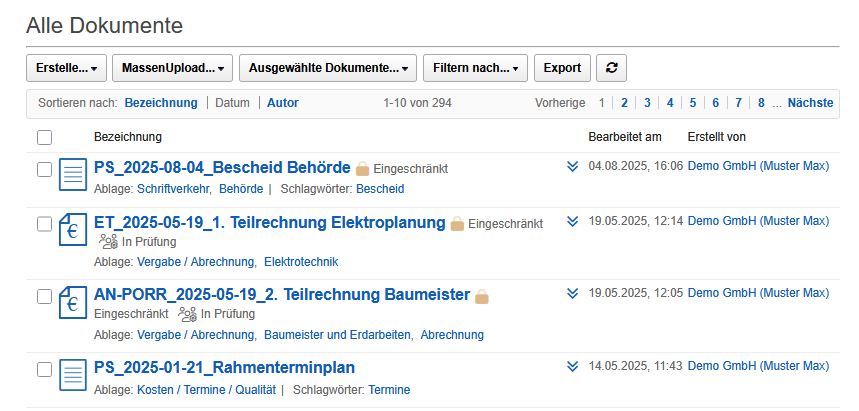Toggle the select-all checkbox in header
Viewport: 859px width, 411px height.
point(44,137)
